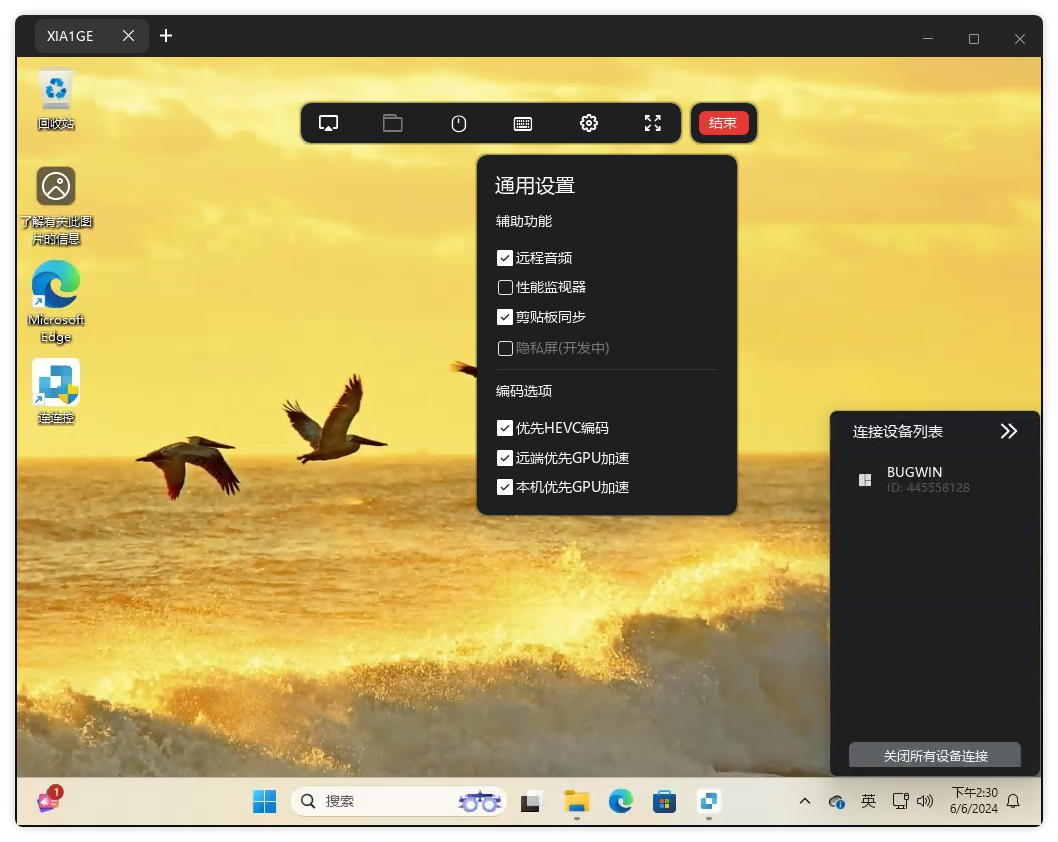
Task: Open the Task View taskbar icon
Action: 530,802
